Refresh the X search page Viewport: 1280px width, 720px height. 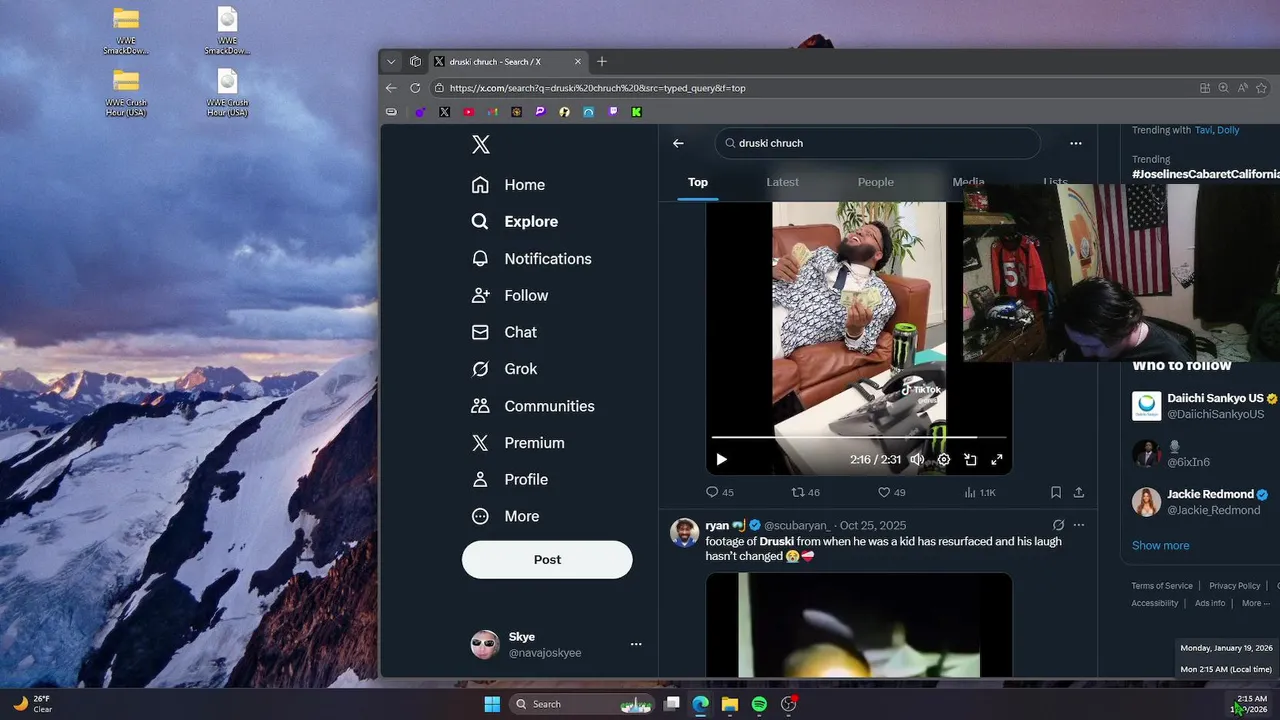click(416, 88)
